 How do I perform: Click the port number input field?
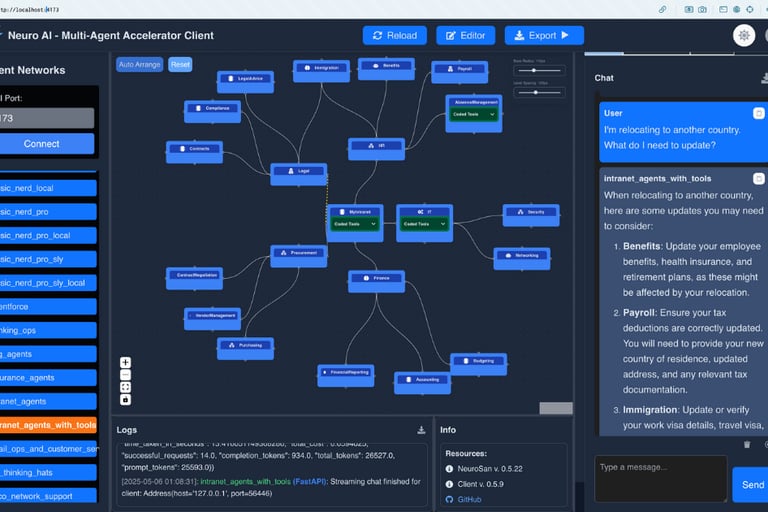(x=45, y=118)
